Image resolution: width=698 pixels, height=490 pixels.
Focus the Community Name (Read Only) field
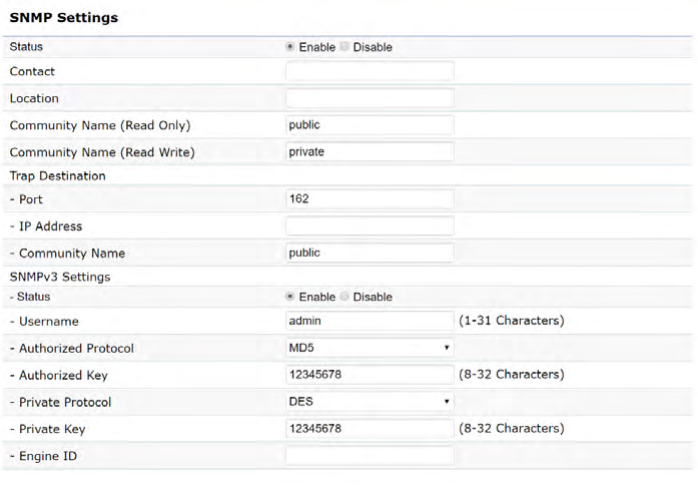coord(369,126)
